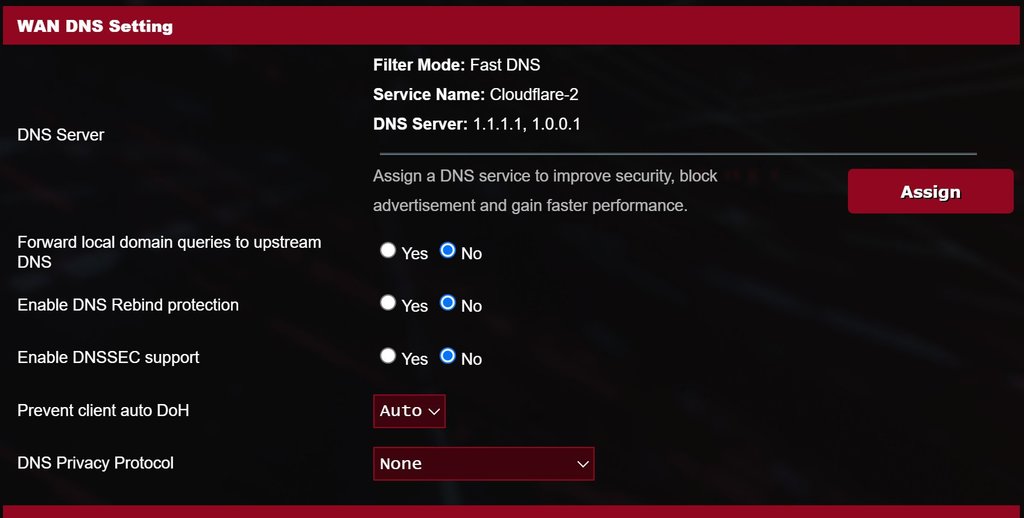Click the DNS Privacy Protocol label

95,463
